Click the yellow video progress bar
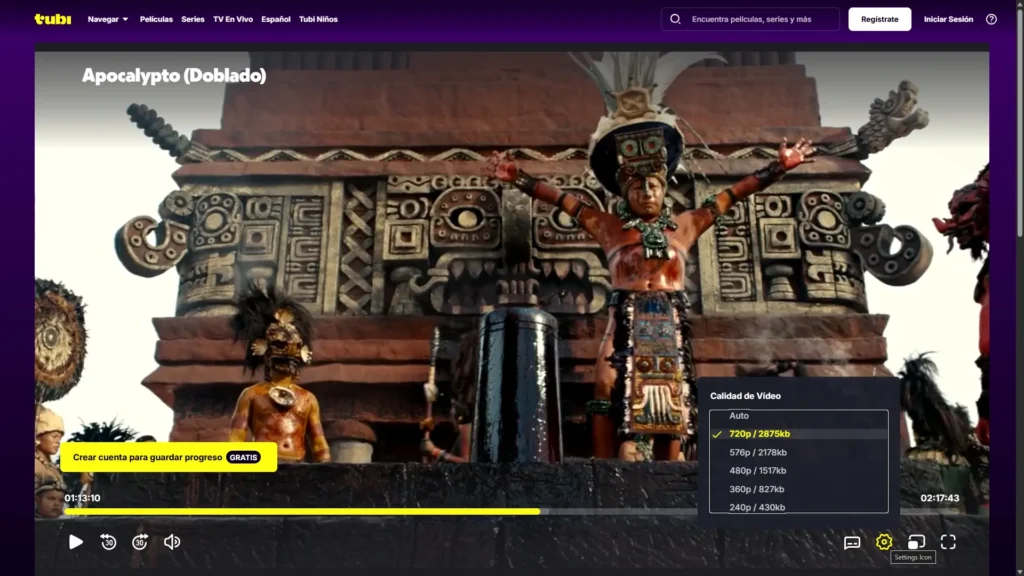The height and width of the screenshot is (576, 1024). coord(300,511)
